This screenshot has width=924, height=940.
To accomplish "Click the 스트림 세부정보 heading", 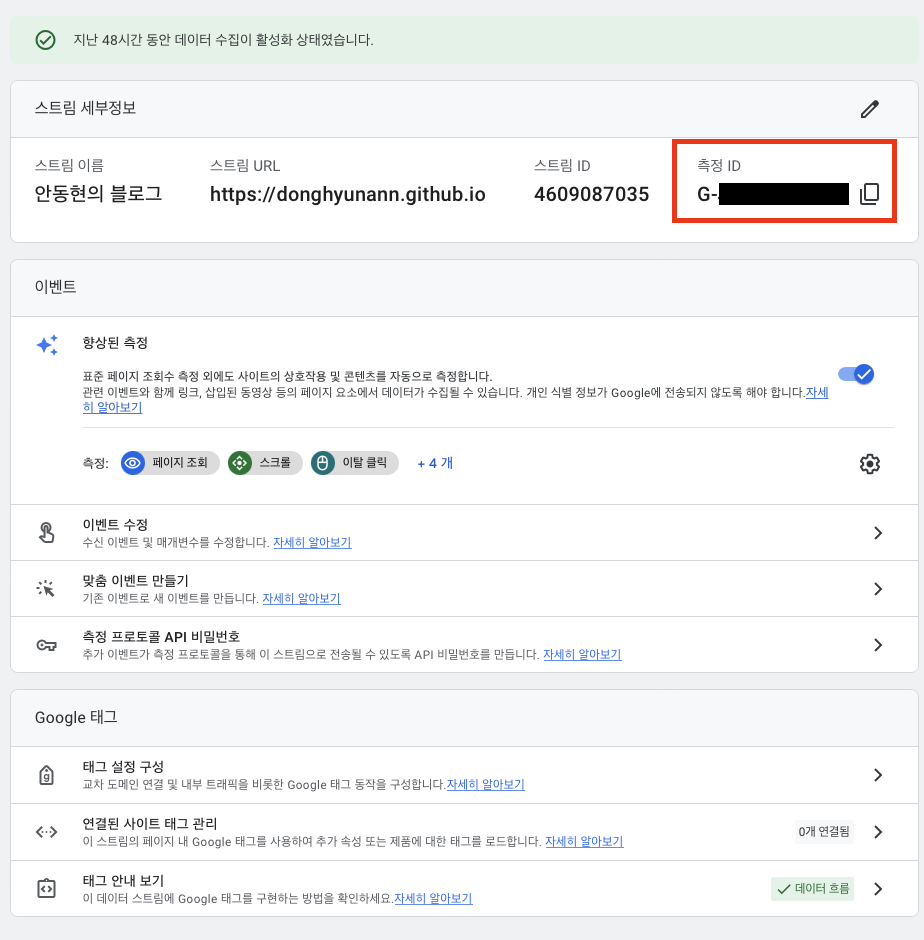I will (x=86, y=108).
